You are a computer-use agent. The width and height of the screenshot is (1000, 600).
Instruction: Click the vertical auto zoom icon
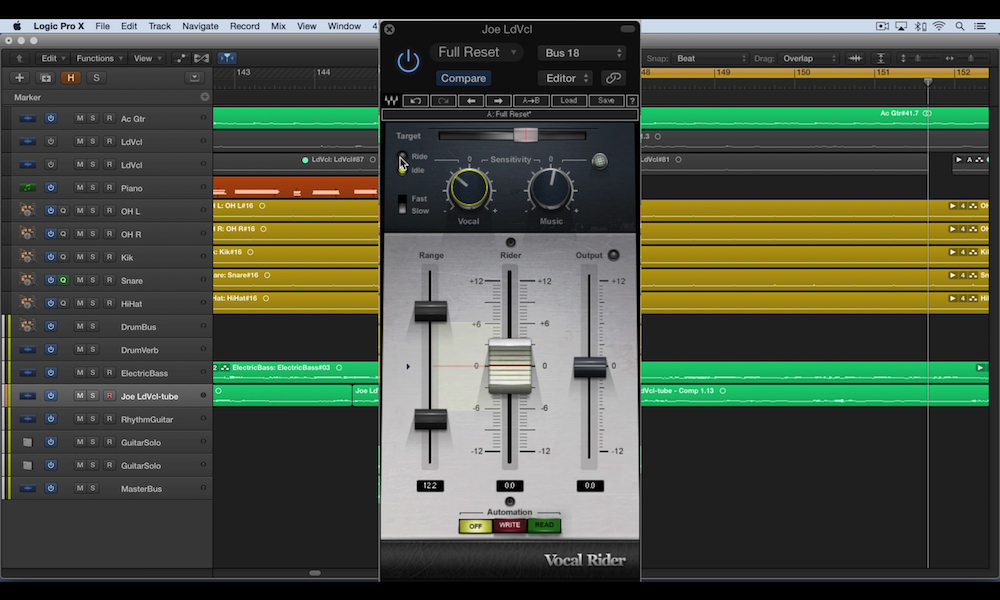[x=880, y=58]
